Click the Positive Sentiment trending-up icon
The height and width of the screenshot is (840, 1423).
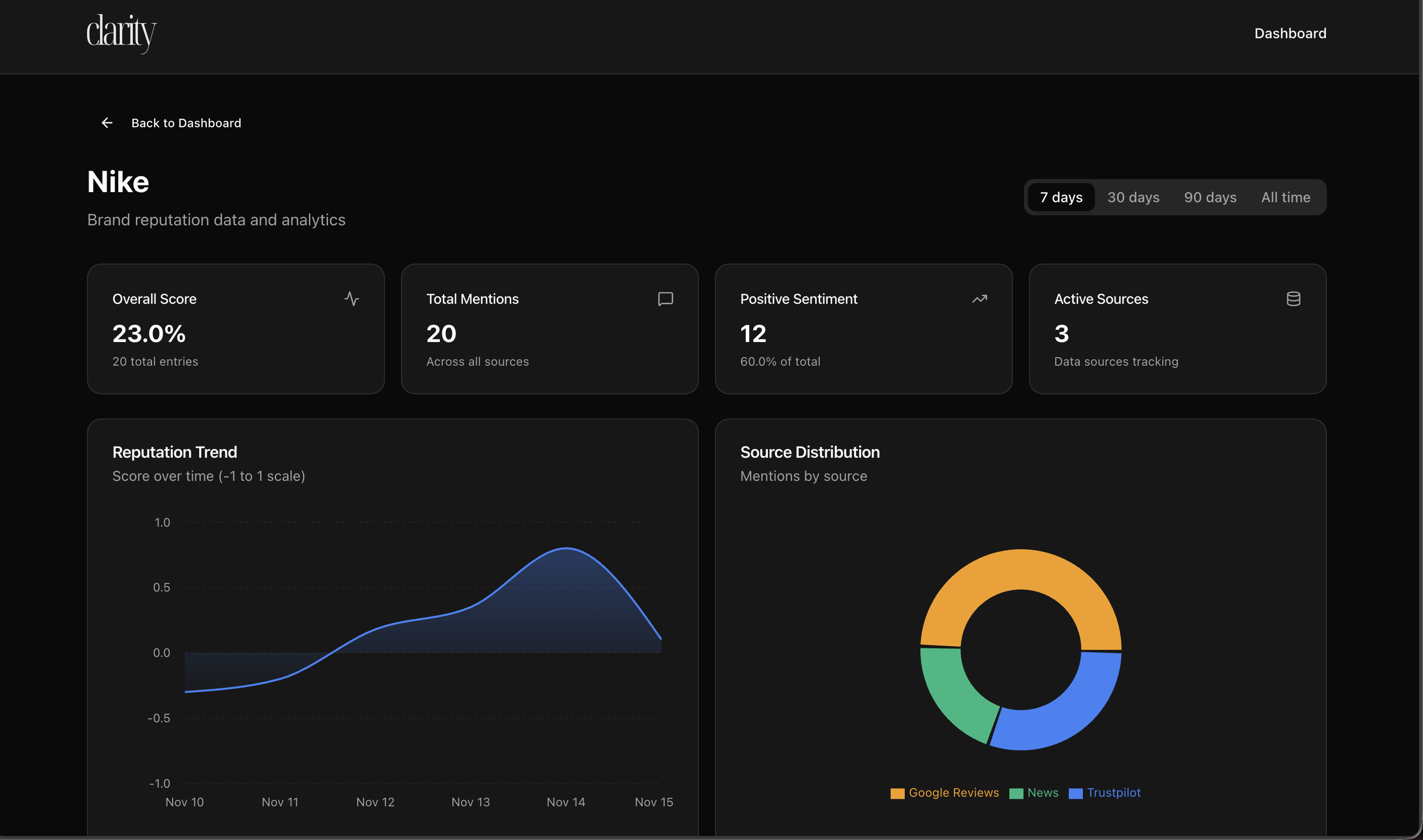point(980,299)
